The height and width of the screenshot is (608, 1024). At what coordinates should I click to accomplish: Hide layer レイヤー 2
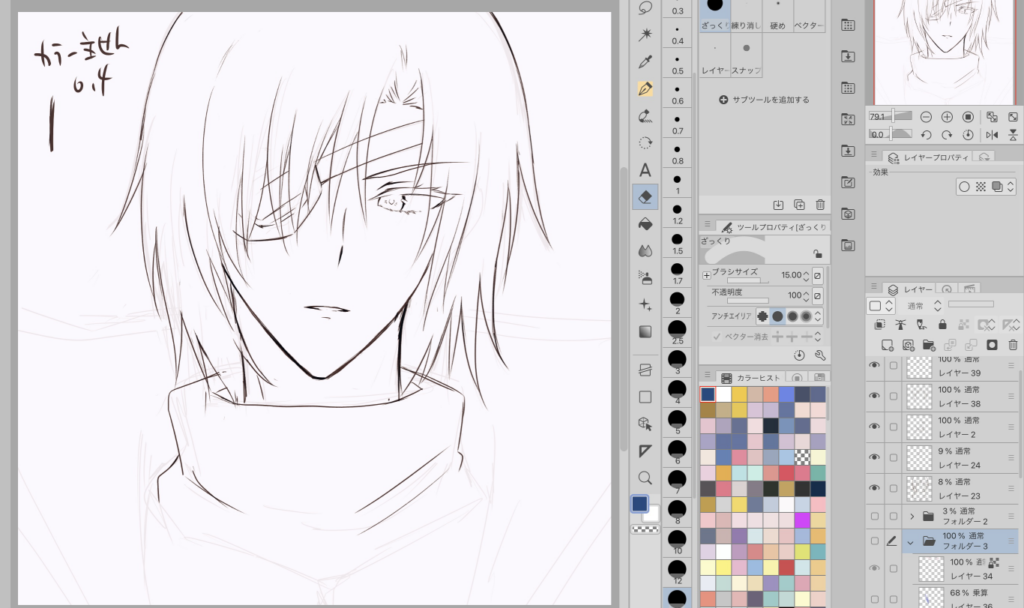(x=874, y=426)
